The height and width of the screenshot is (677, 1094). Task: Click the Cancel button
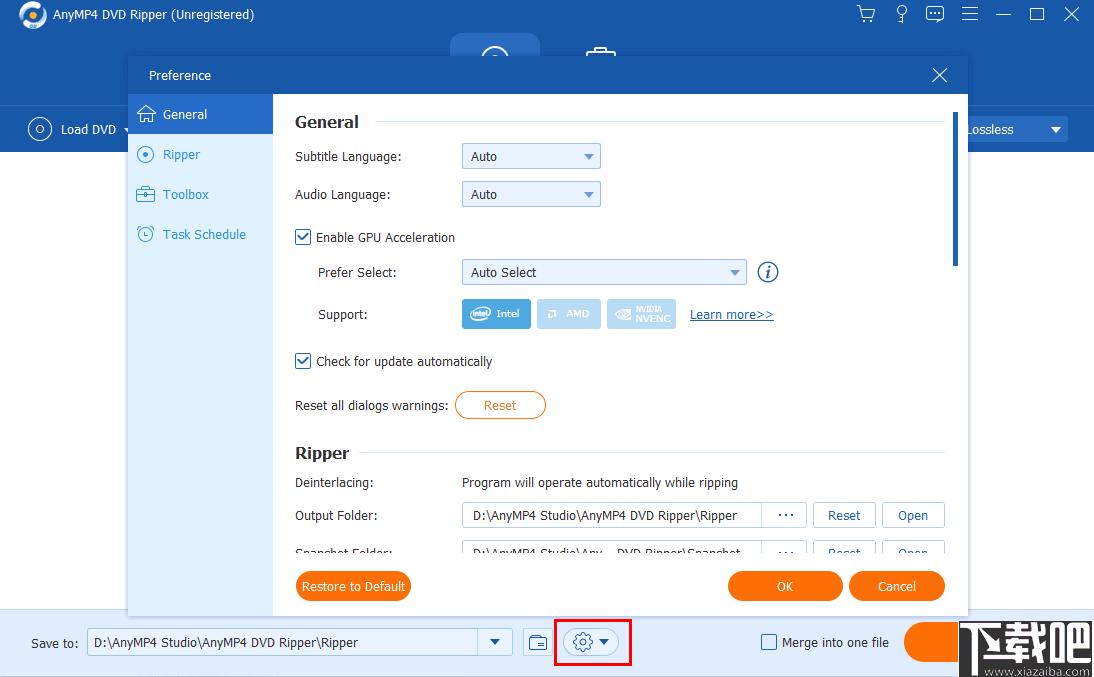(x=897, y=586)
